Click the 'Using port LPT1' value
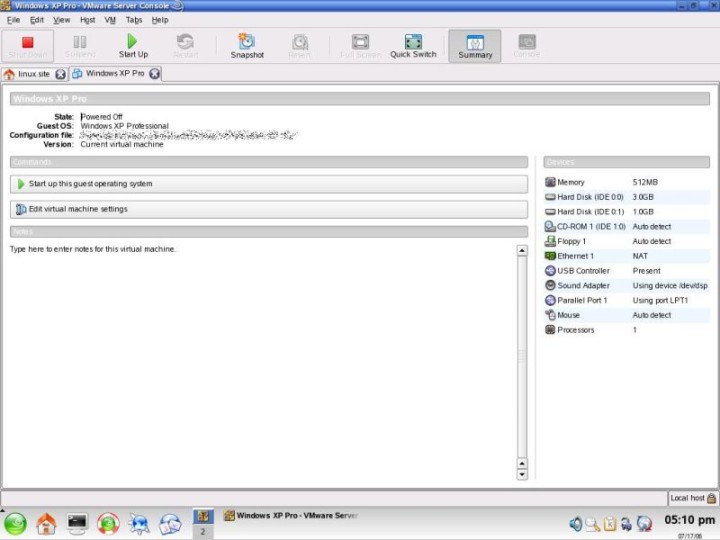The image size is (720, 540). click(x=660, y=300)
